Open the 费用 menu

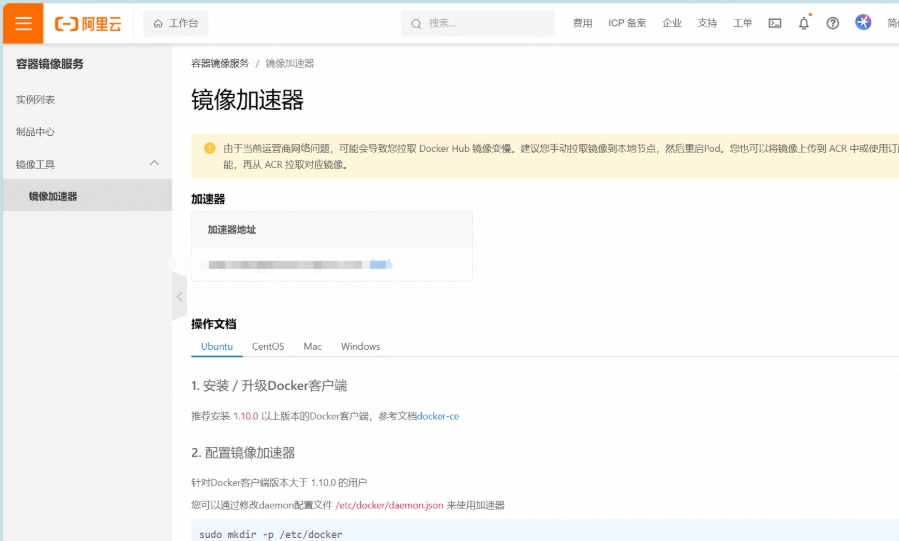click(583, 23)
